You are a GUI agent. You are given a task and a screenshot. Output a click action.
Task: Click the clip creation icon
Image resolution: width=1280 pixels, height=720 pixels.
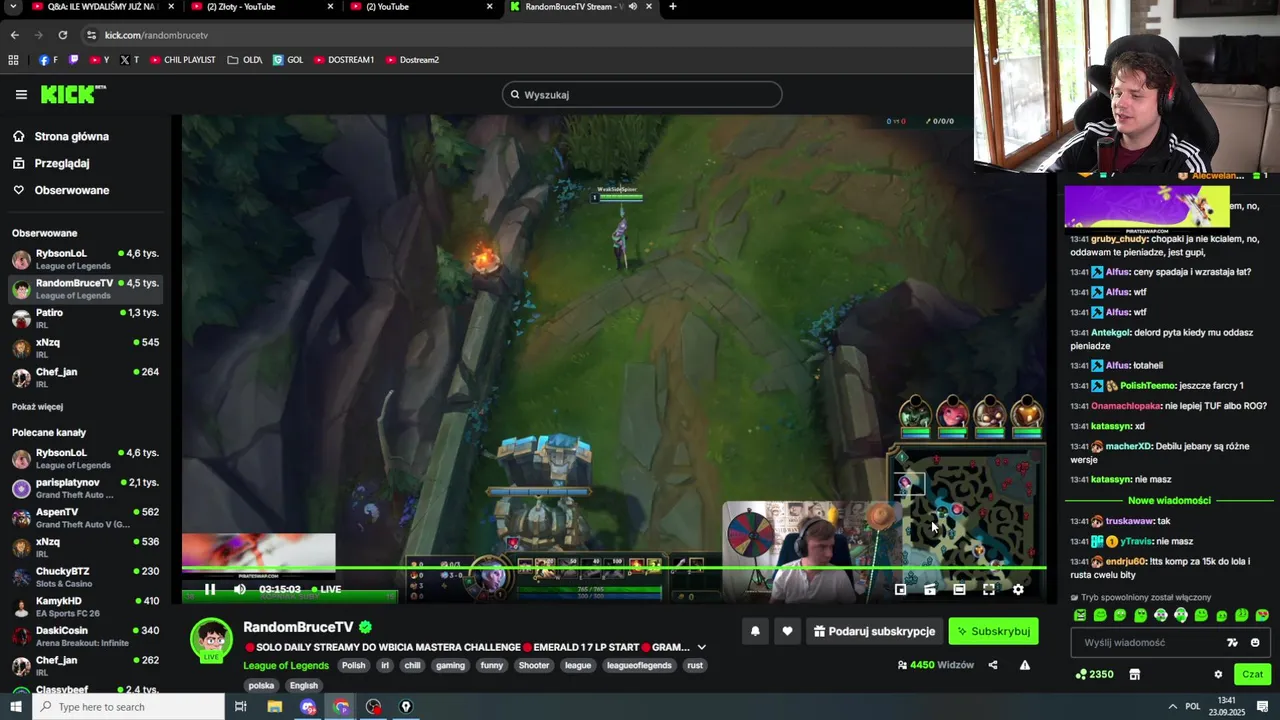coord(930,589)
